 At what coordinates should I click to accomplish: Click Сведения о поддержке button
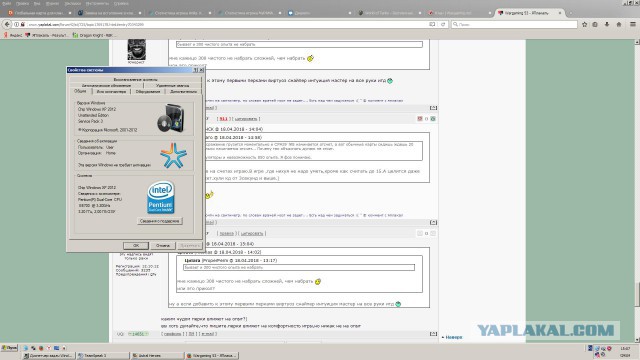(160, 221)
